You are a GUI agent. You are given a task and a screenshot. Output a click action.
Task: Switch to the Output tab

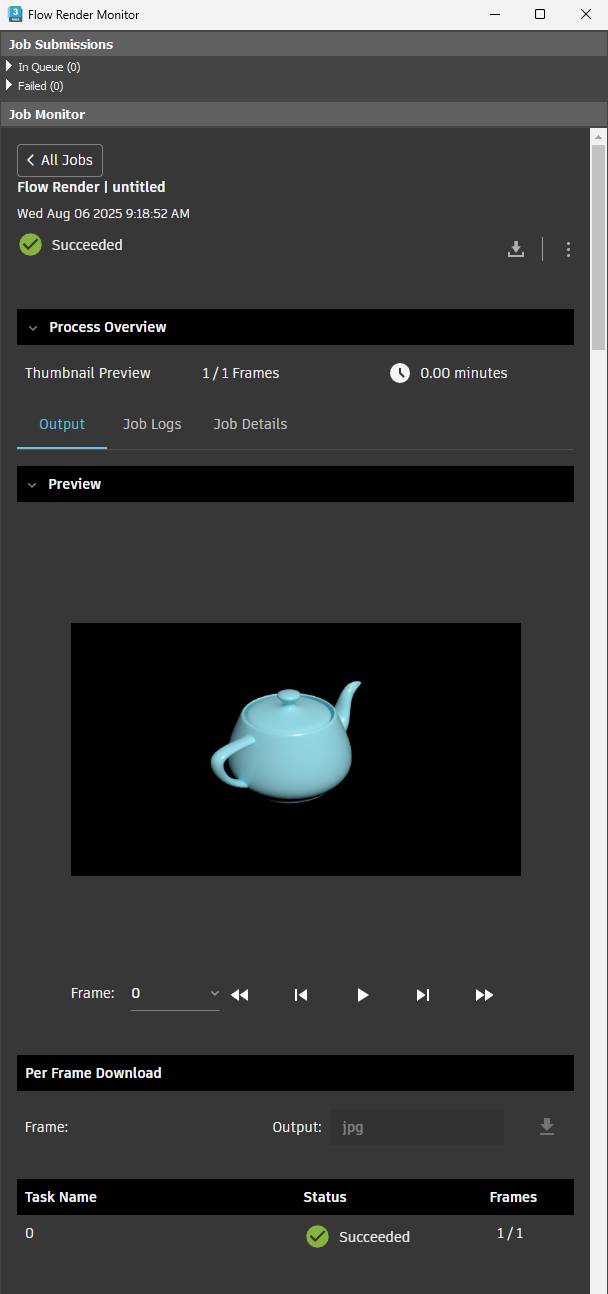pyautogui.click(x=62, y=424)
